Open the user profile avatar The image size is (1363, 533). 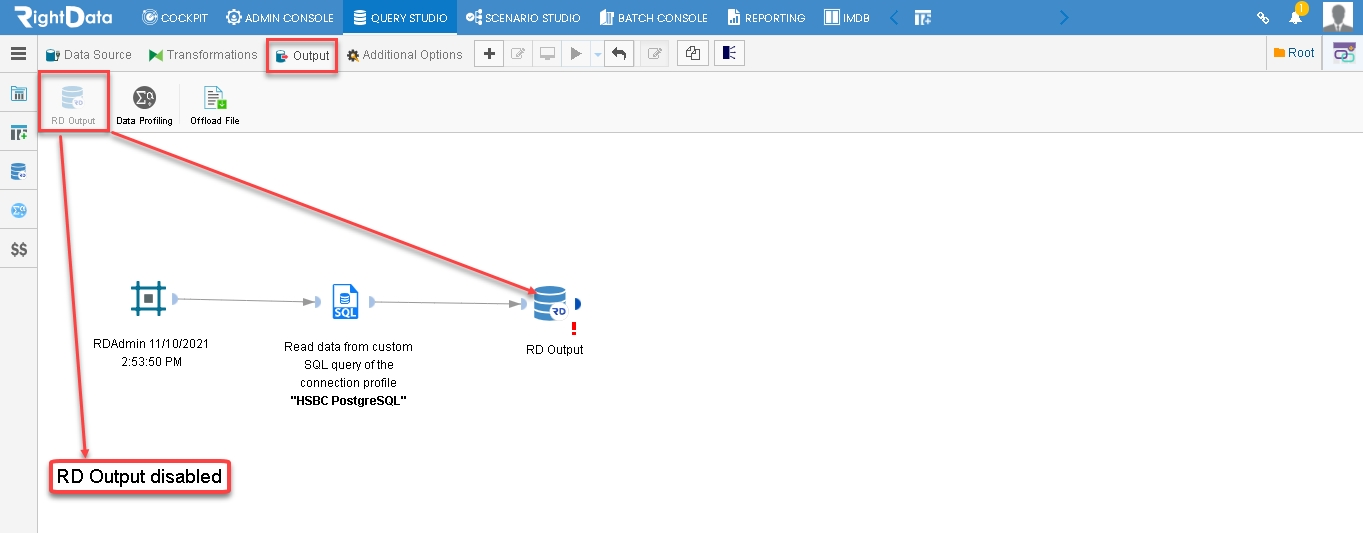click(x=1338, y=17)
